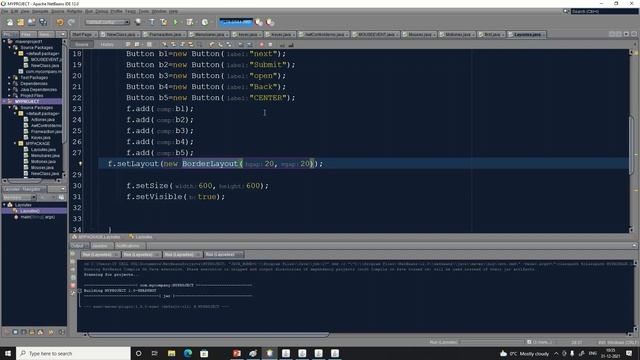Screen dimensions: 640x360
Task: Click the weather Mostly cloudy widget in tray
Action: [524, 353]
